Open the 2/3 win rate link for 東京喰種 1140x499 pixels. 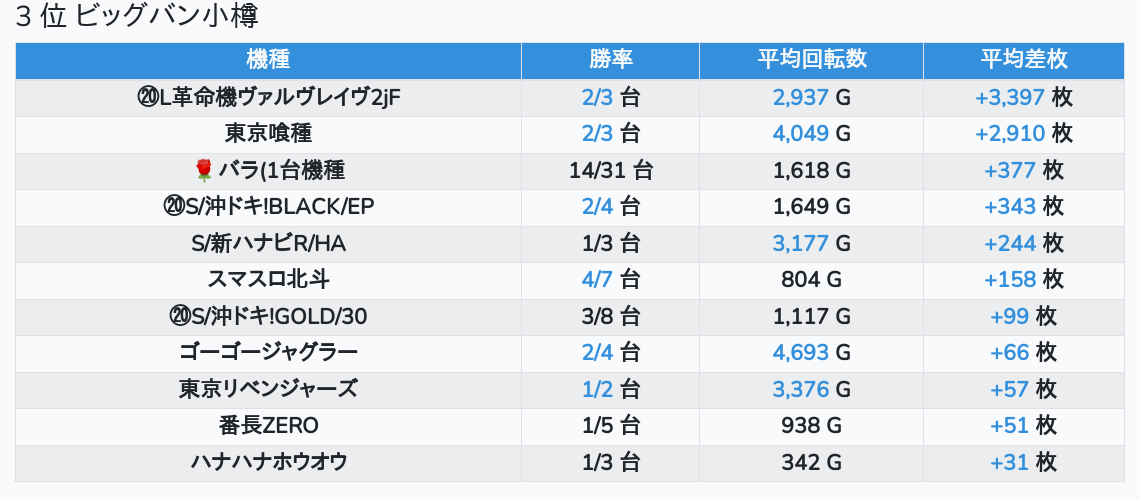(597, 134)
